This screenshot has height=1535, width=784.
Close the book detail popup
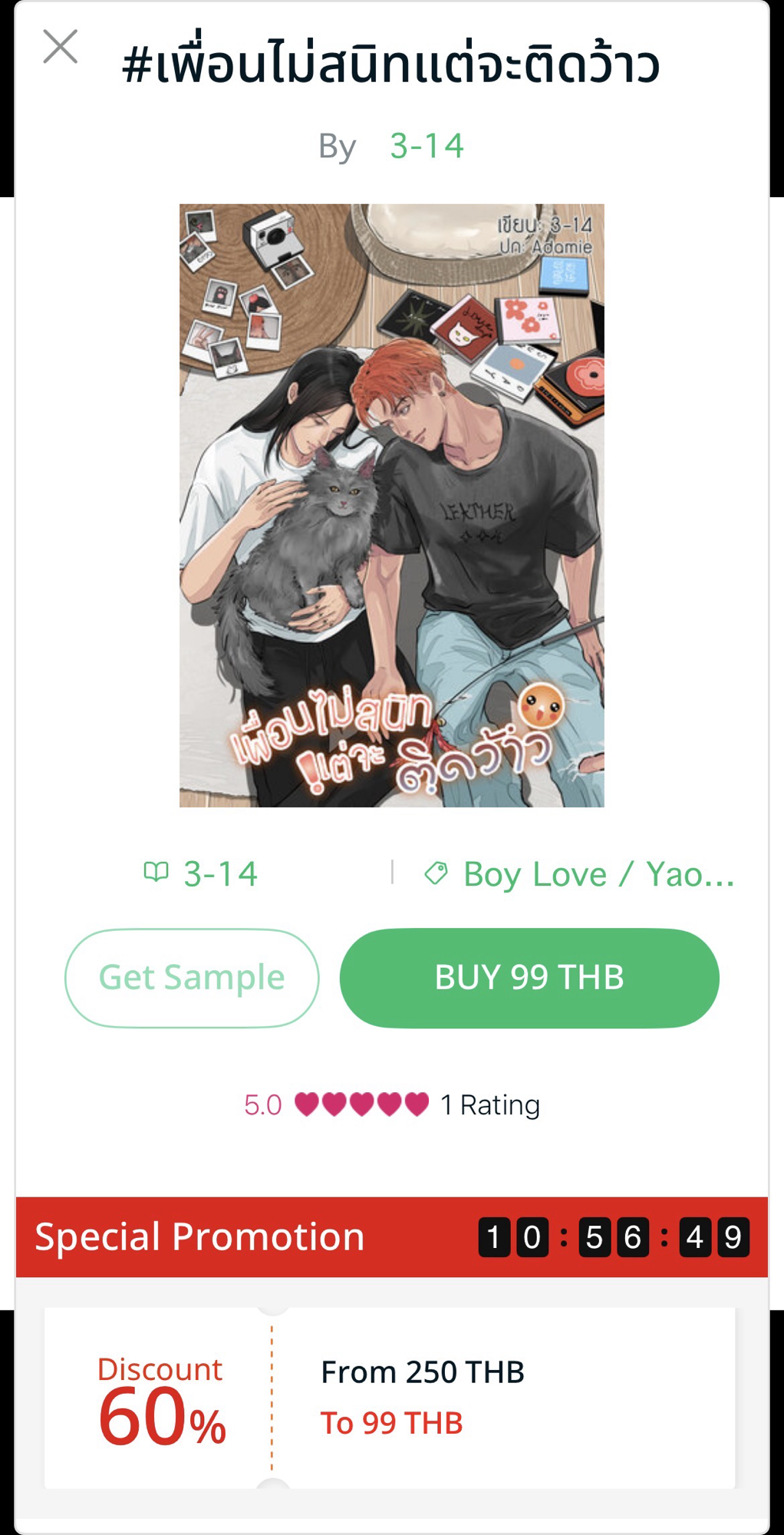61,47
